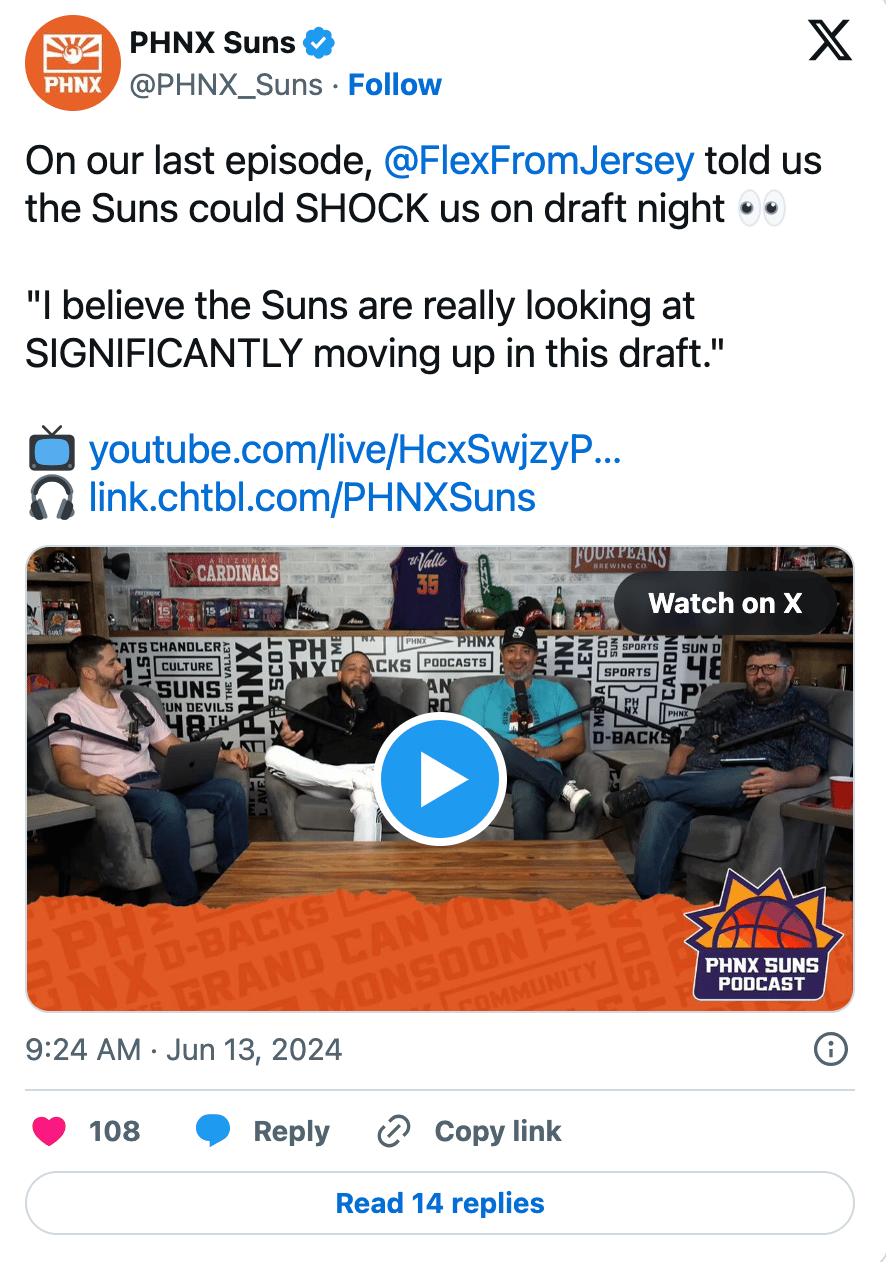Open the tweet info circle icon

(831, 1049)
